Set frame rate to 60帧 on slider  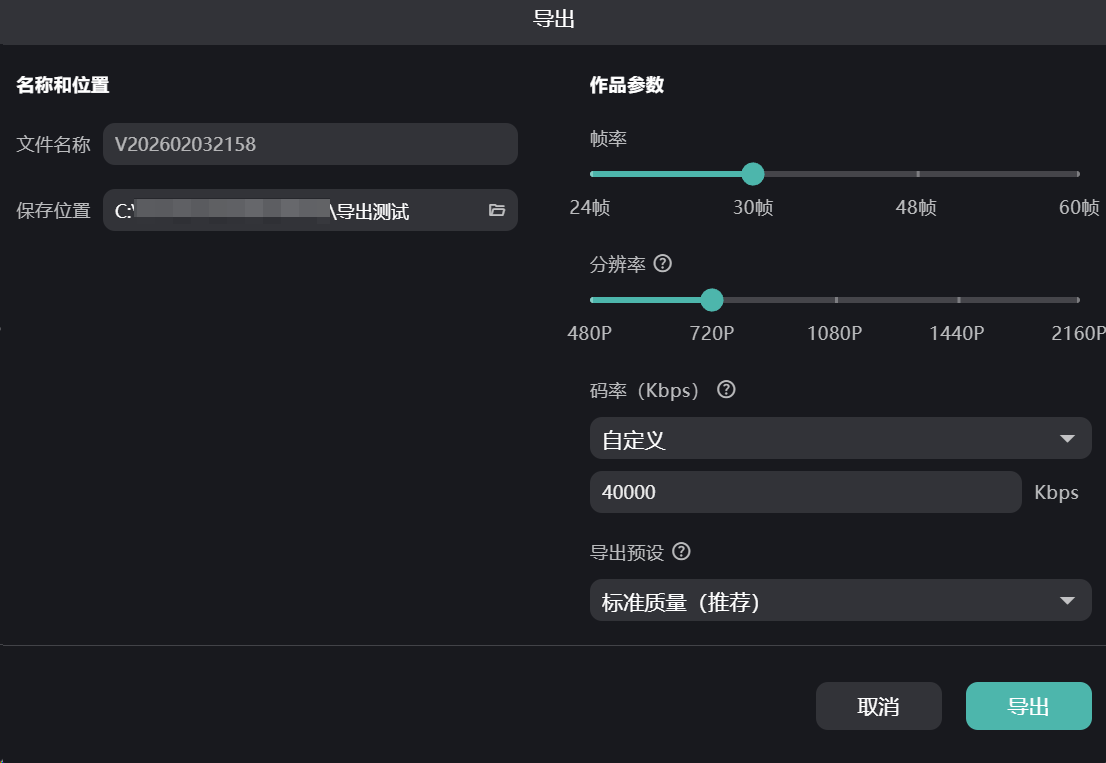click(x=1078, y=174)
